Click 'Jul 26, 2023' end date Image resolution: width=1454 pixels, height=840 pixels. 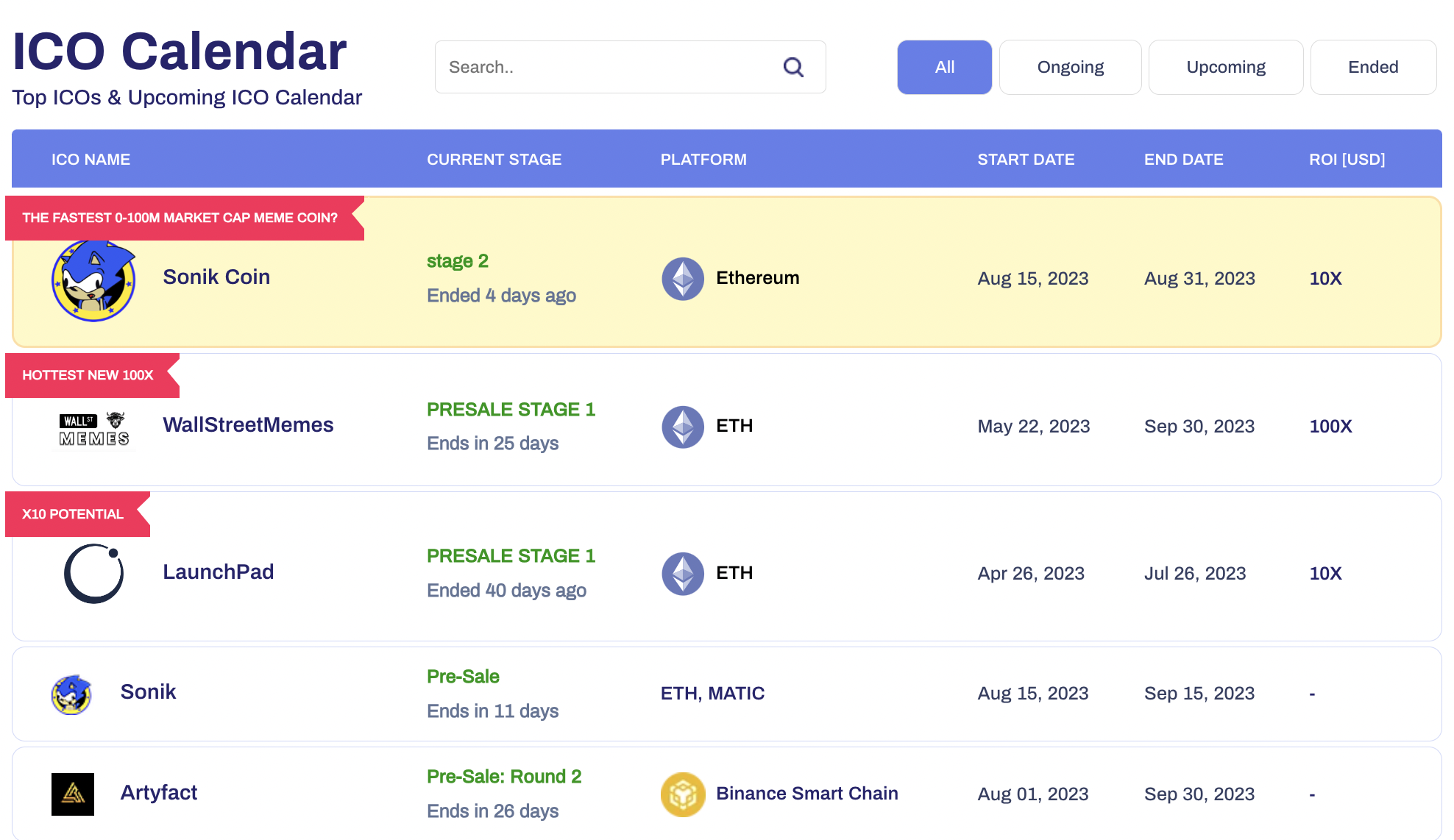coord(1195,574)
